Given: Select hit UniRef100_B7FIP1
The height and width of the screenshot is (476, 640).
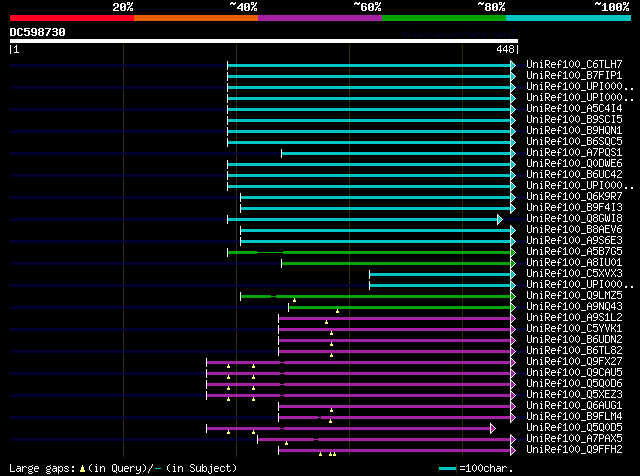Looking at the screenshot, I should [574, 76].
